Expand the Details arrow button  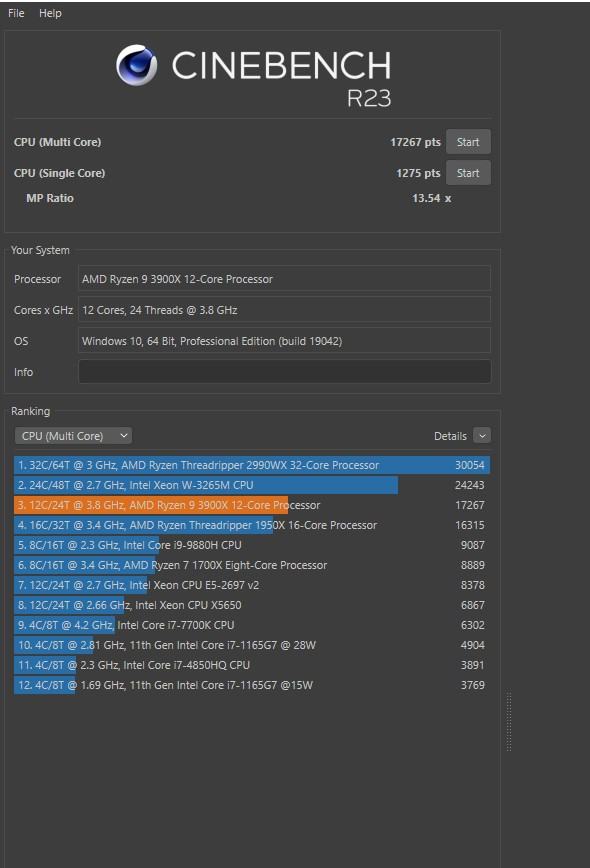pyautogui.click(x=482, y=436)
